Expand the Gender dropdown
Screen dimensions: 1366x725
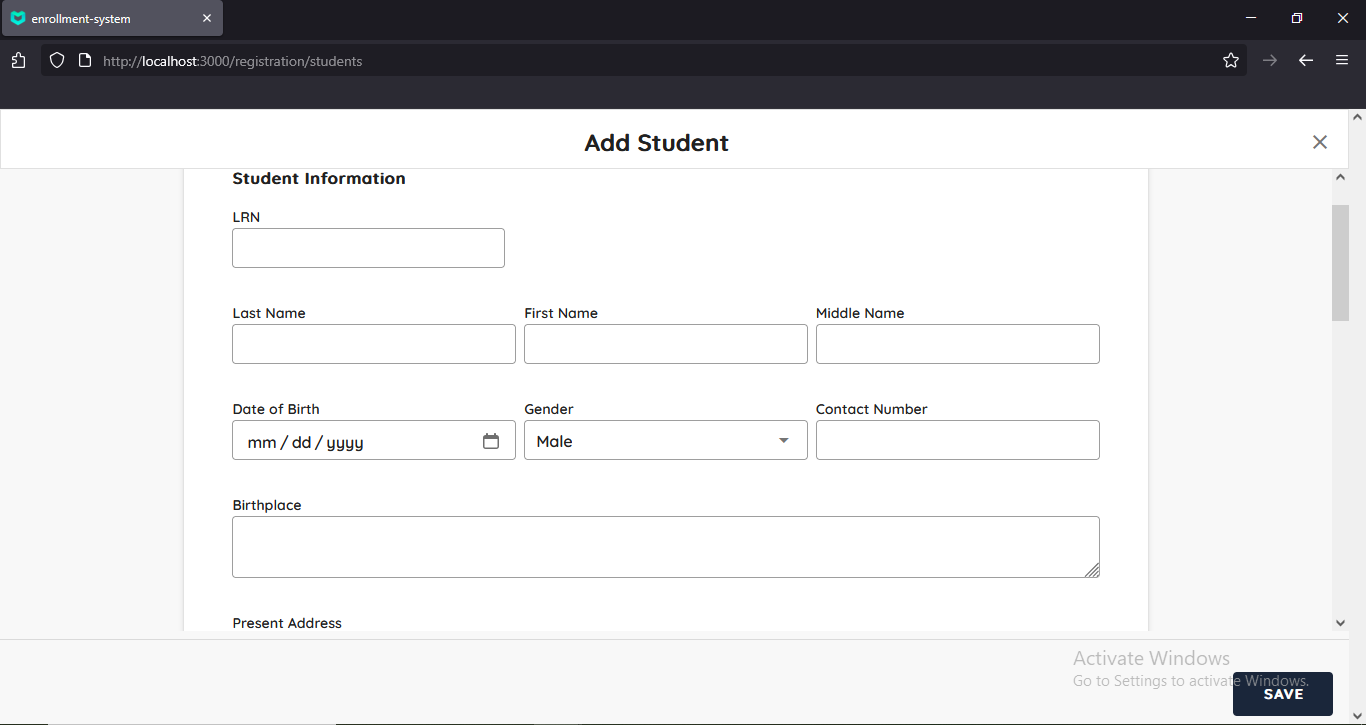[x=666, y=440]
